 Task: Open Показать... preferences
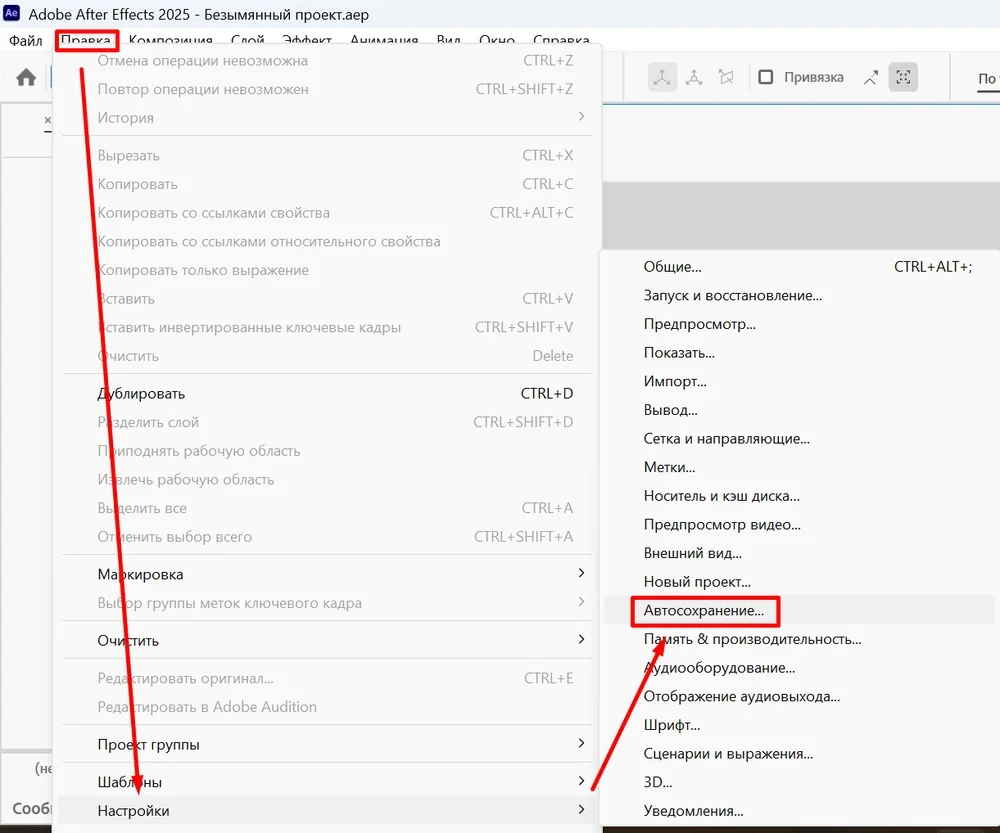click(x=800, y=353)
